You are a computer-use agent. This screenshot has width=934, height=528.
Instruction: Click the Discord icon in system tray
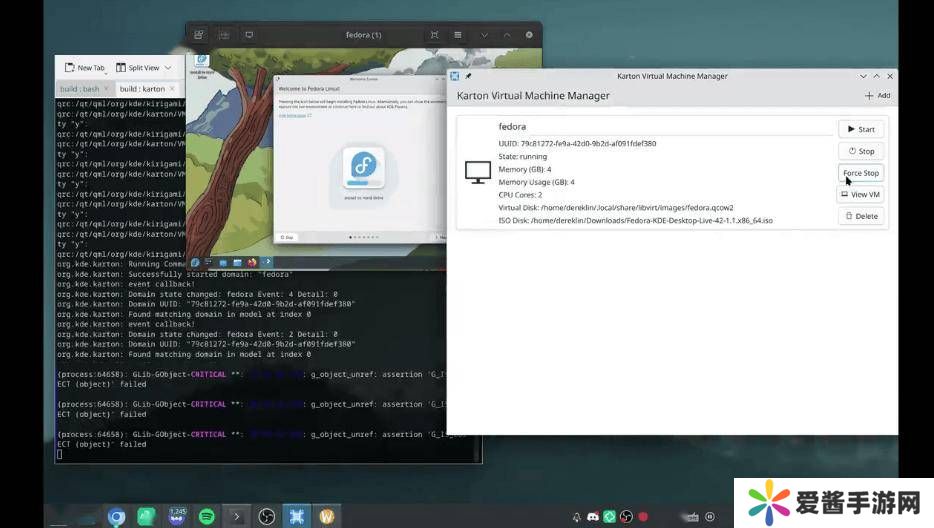[x=593, y=516]
